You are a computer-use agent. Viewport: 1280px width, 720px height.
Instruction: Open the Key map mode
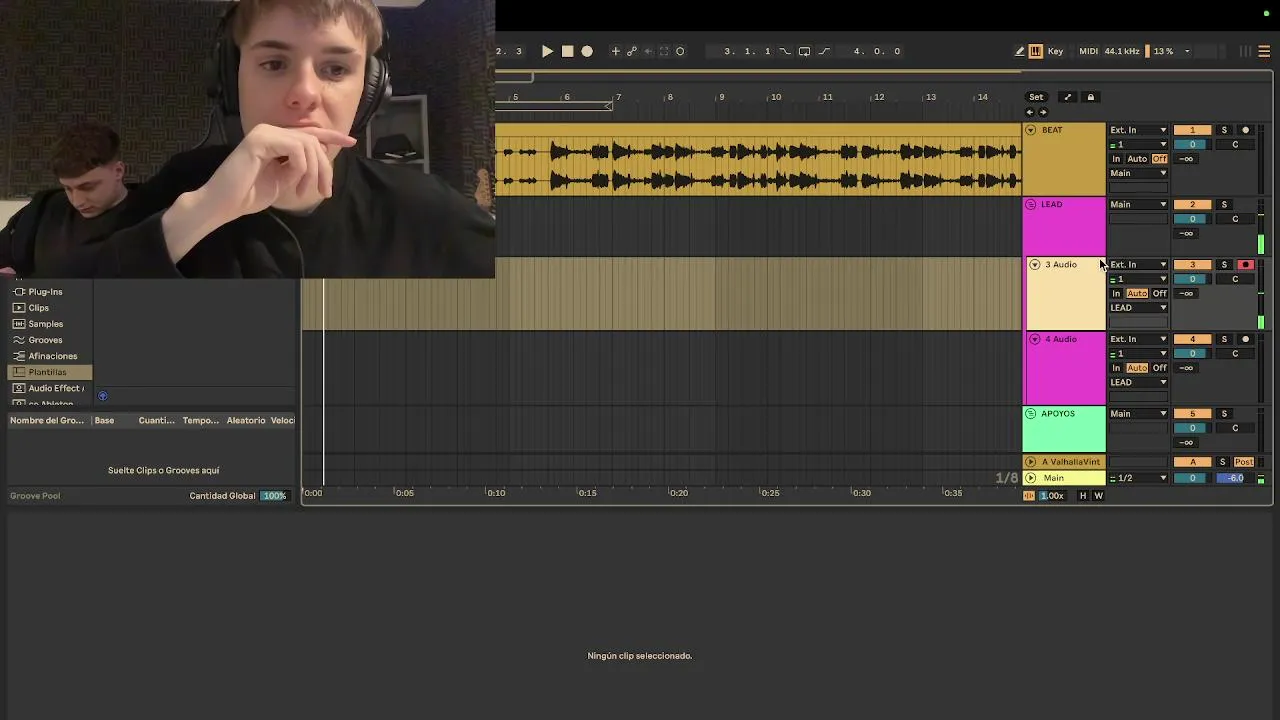point(1056,51)
